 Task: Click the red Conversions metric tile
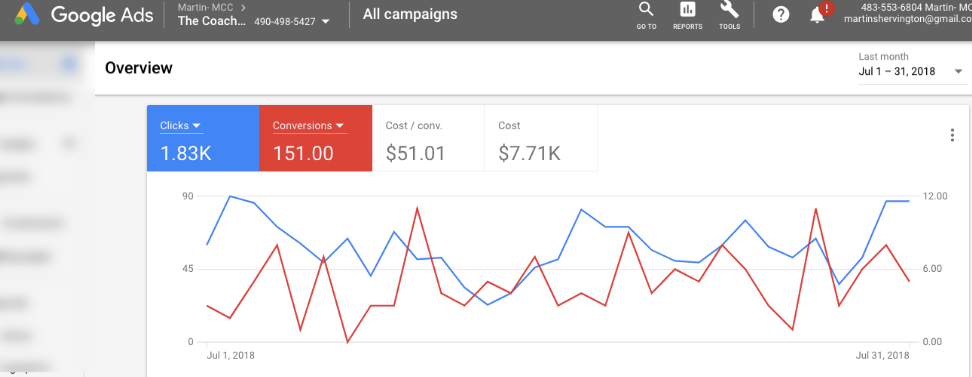[316, 138]
